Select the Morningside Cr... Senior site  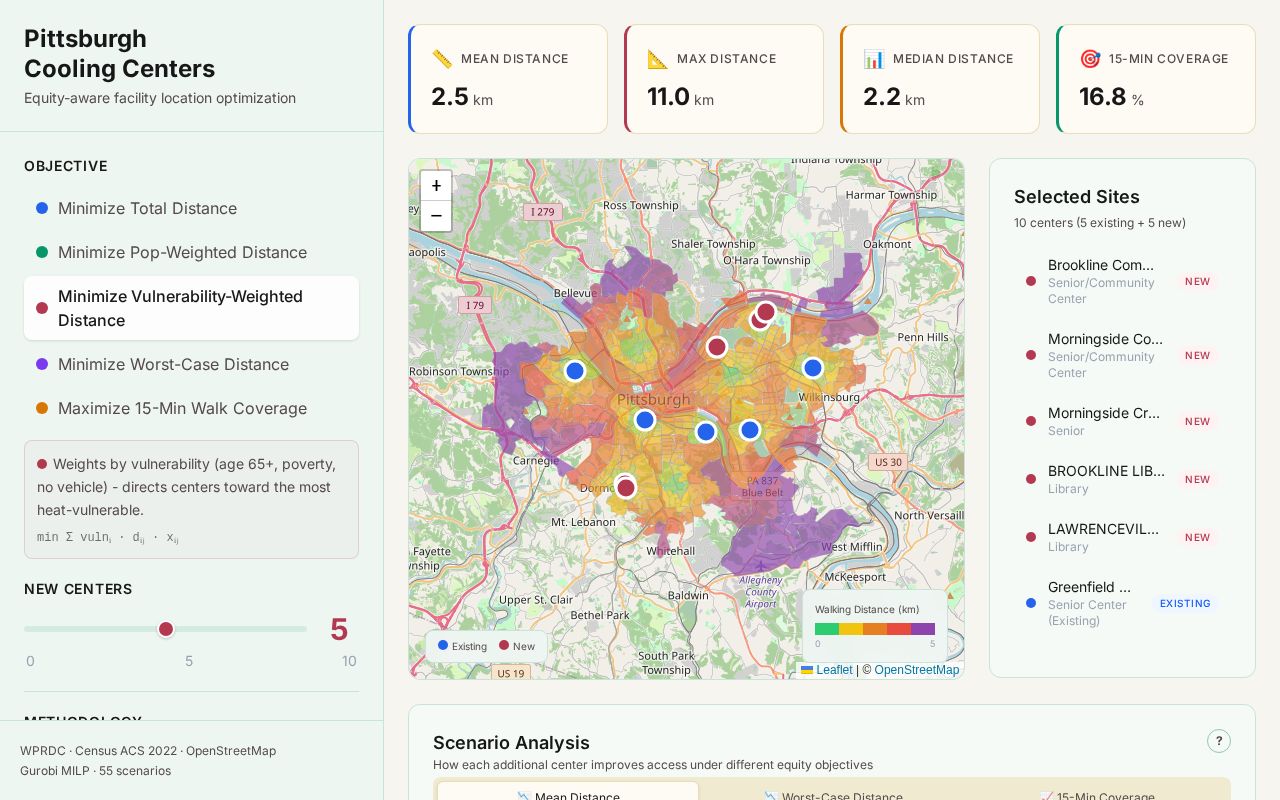(1122, 421)
